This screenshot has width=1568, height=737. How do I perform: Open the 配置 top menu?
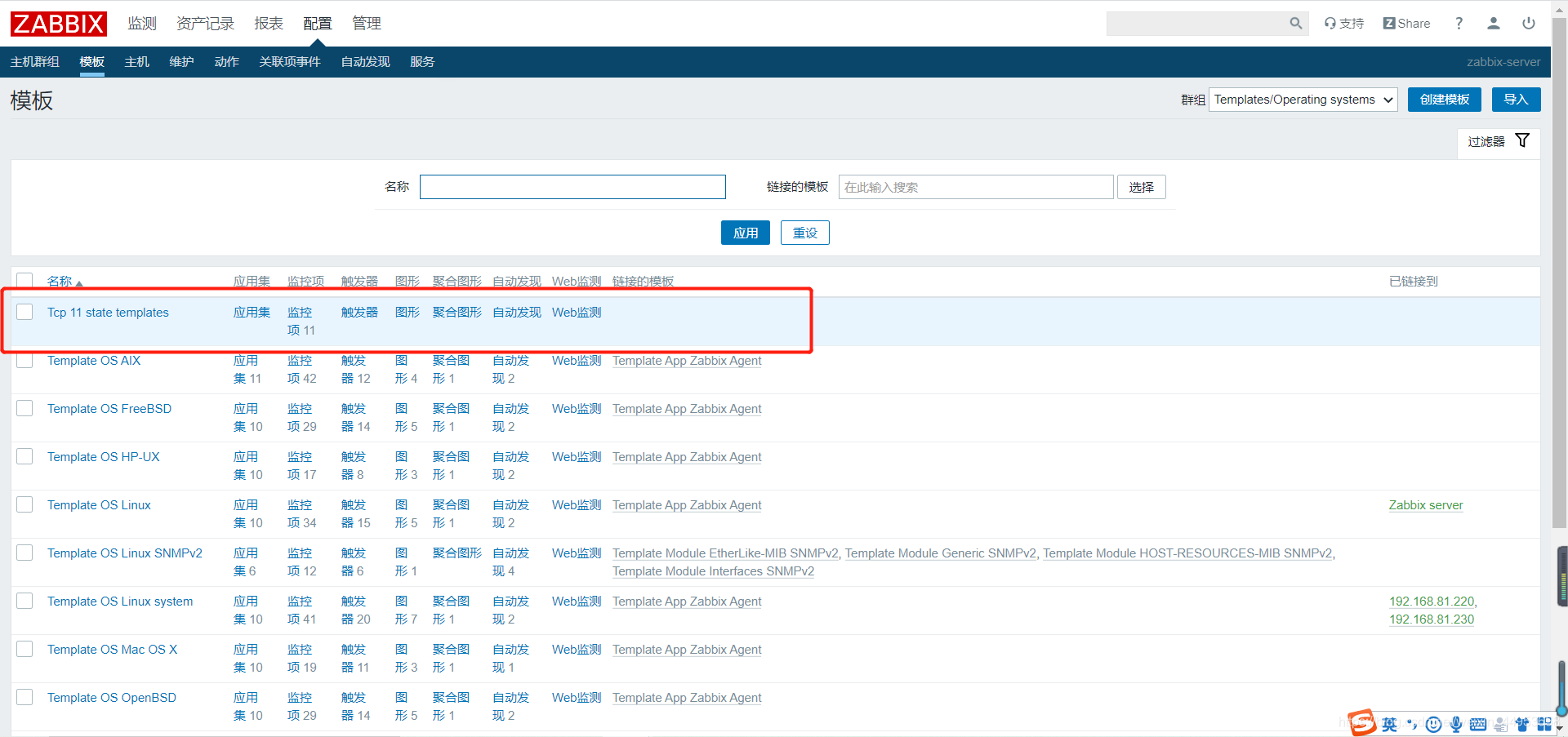click(x=318, y=24)
